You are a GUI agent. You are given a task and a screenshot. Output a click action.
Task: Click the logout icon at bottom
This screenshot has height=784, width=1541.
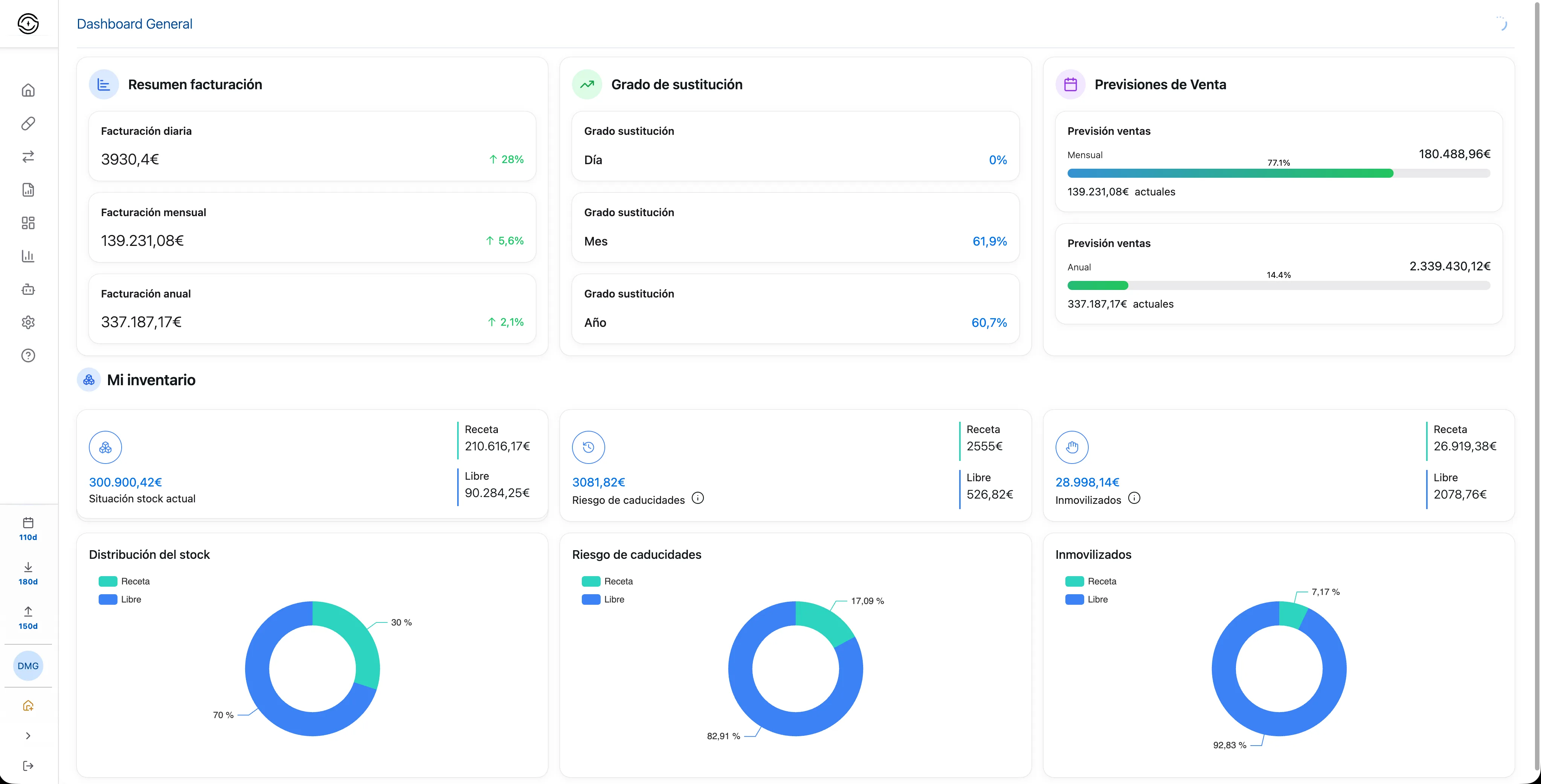(28, 766)
